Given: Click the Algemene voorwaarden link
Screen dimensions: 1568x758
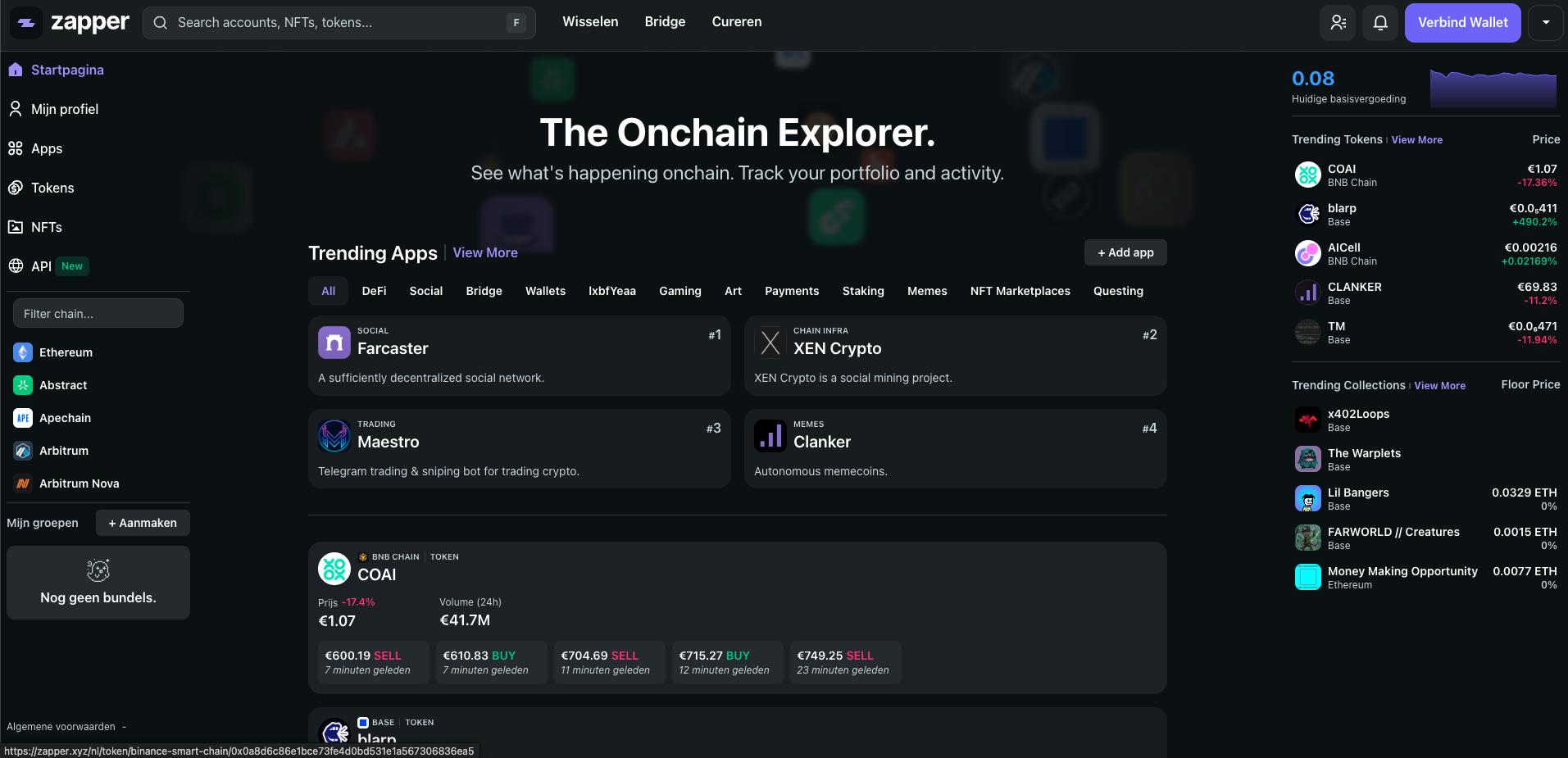Looking at the screenshot, I should pyautogui.click(x=61, y=727).
